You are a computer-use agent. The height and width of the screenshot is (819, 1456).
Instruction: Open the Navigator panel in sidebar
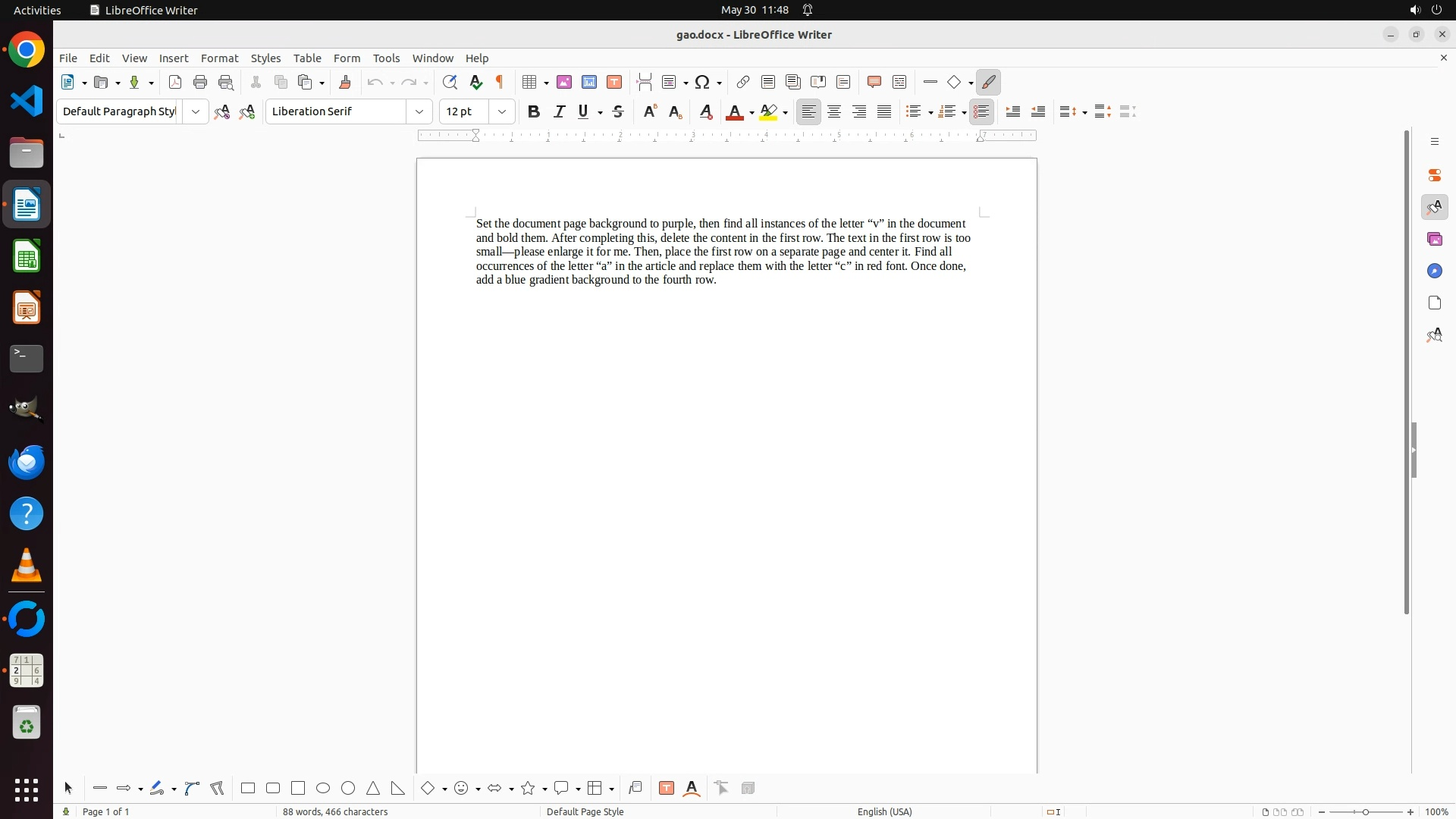[x=1434, y=271]
